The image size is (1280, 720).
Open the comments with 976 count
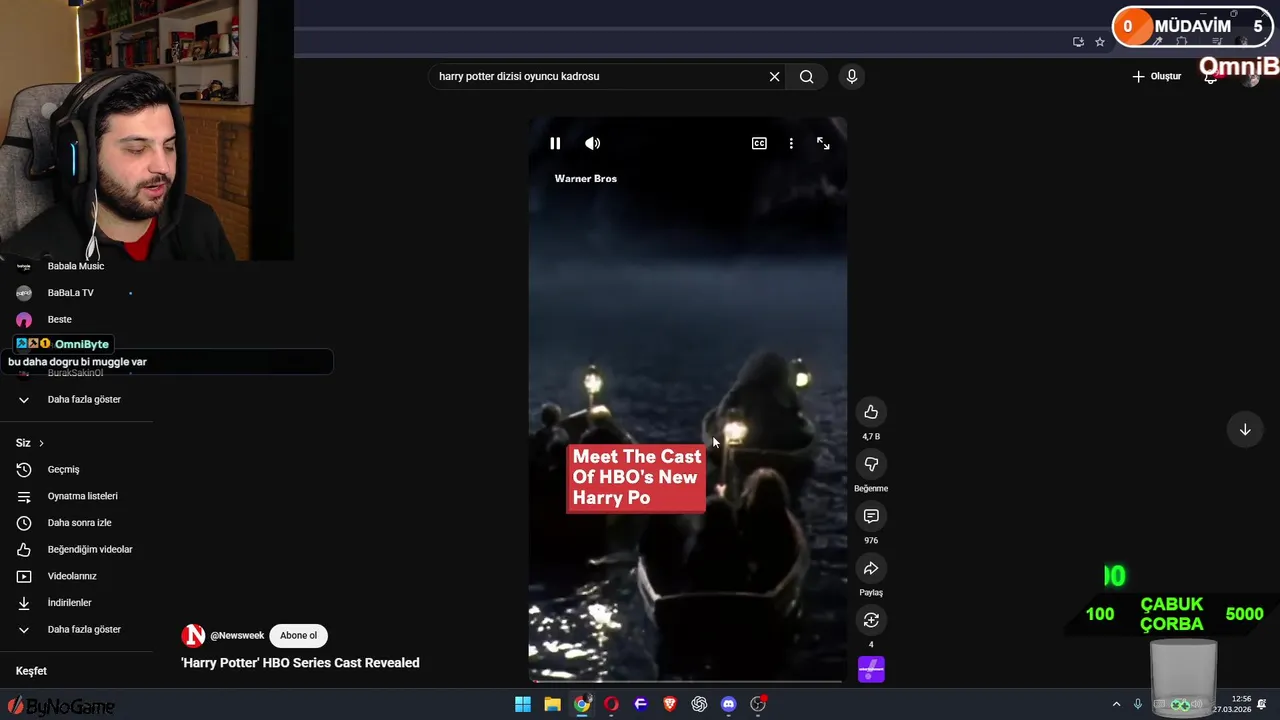coord(871,516)
